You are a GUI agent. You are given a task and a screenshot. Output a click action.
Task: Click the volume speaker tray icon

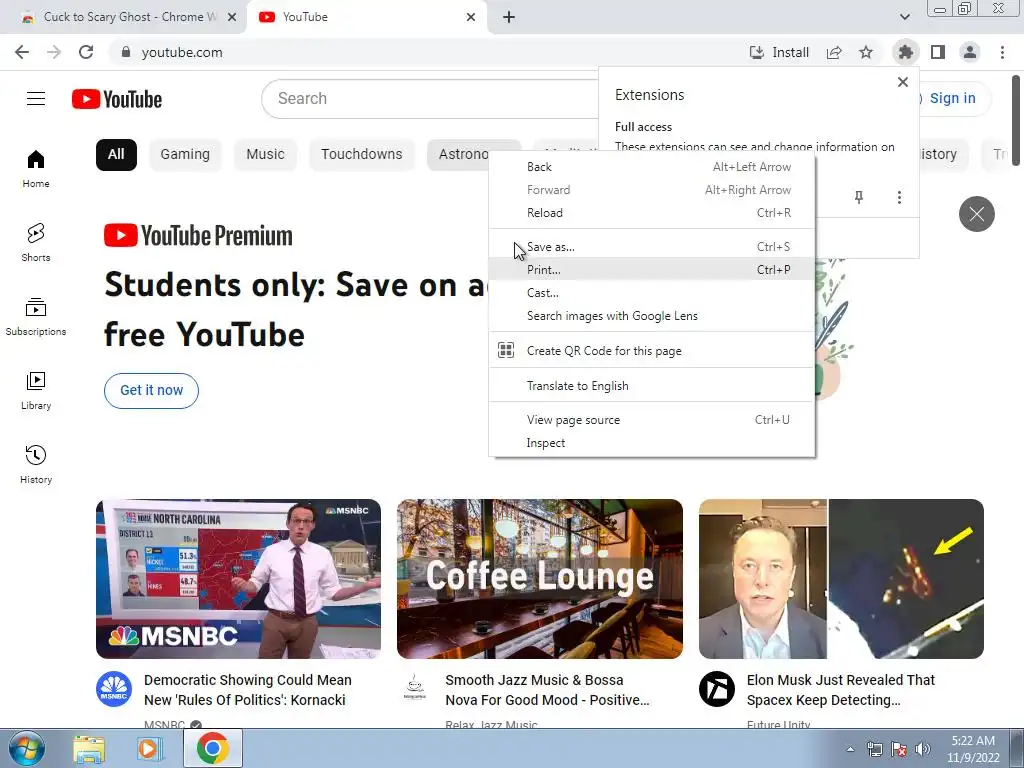pyautogui.click(x=922, y=749)
